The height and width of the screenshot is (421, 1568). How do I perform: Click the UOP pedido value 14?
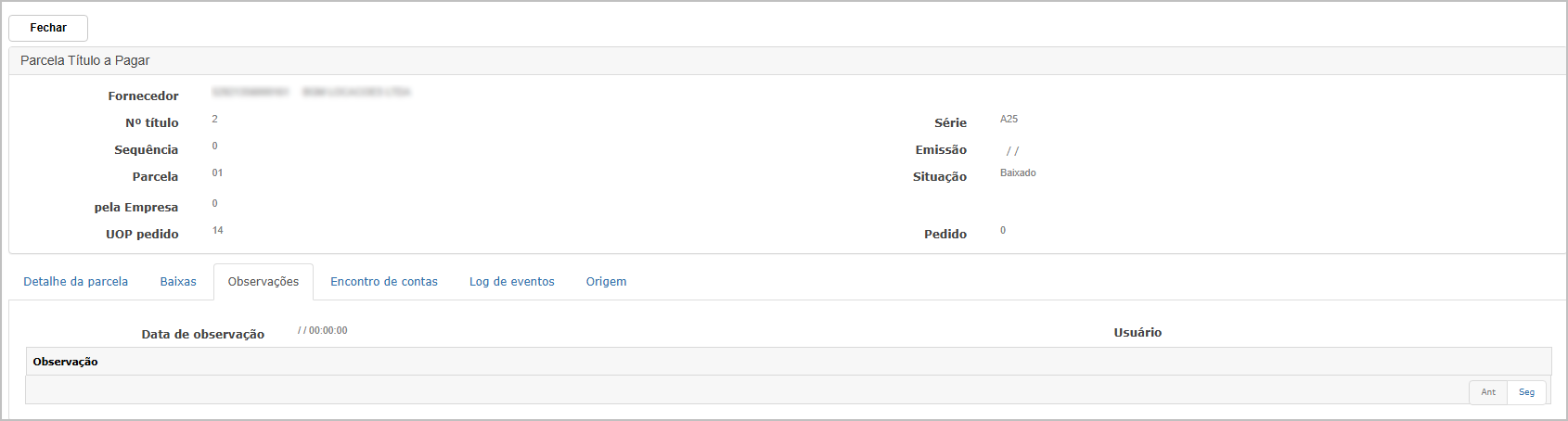217,230
